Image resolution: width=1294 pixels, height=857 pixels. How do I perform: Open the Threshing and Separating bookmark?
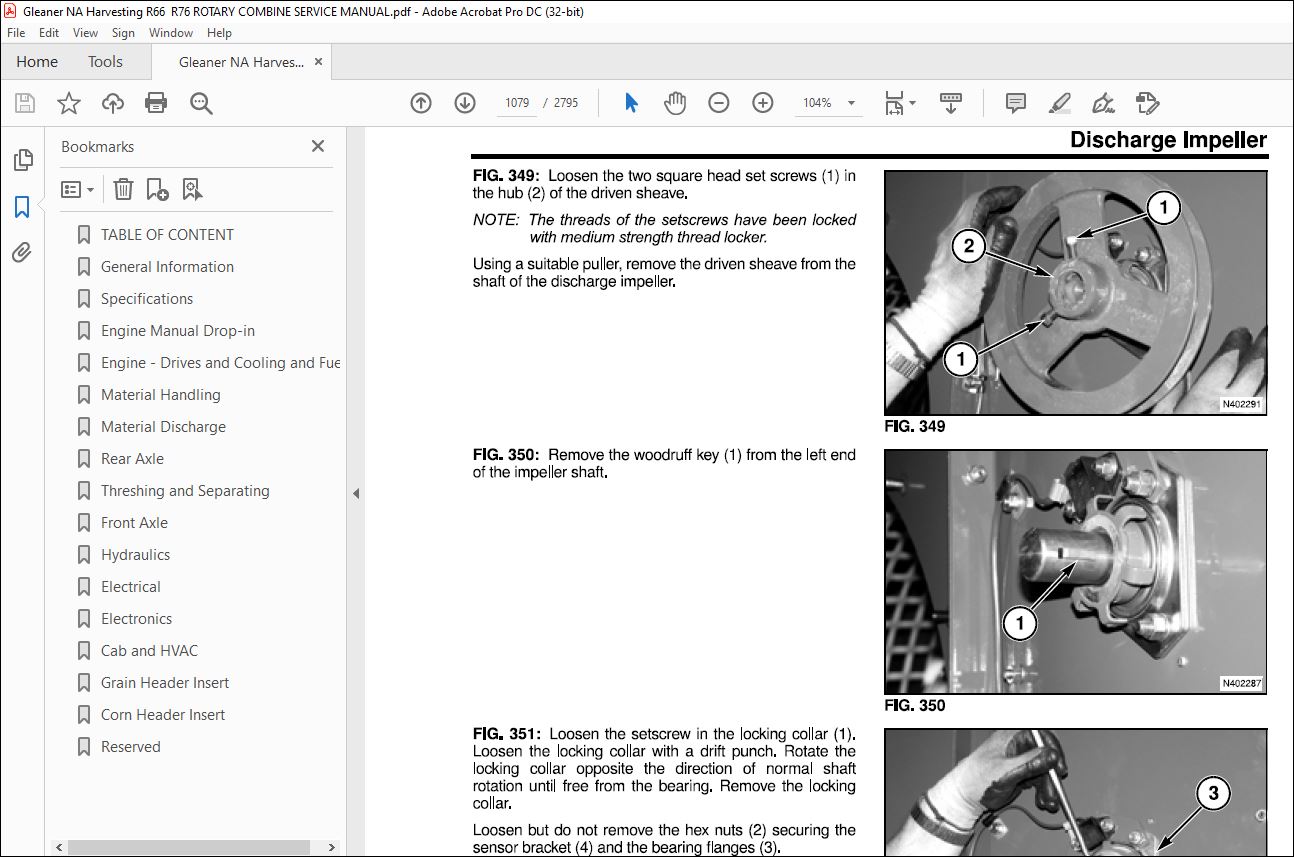tap(185, 491)
